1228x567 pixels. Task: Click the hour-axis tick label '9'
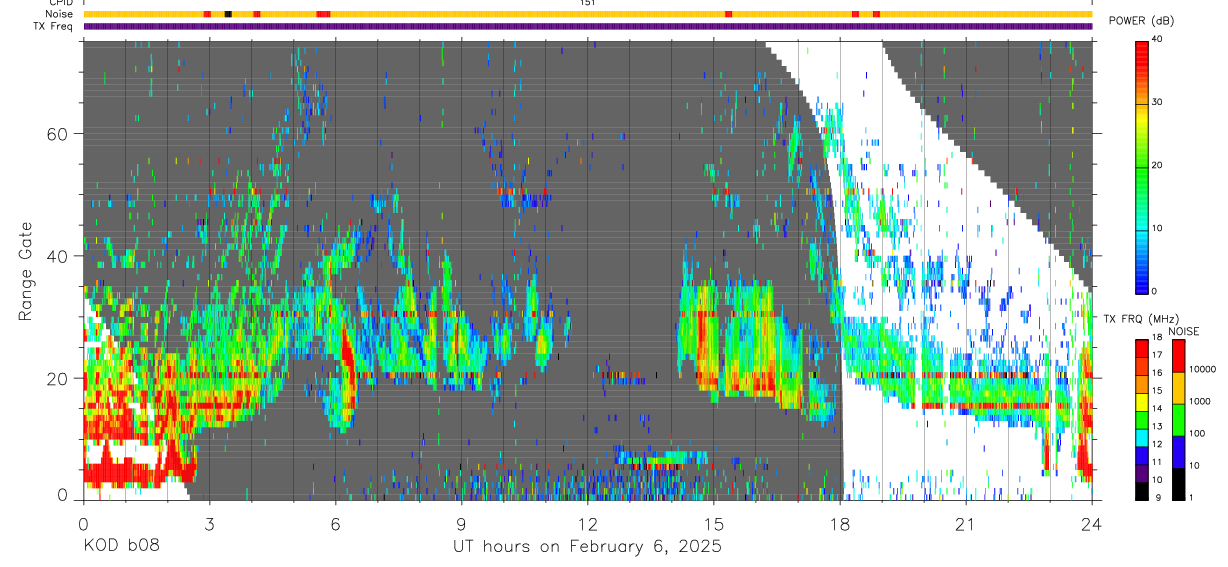pos(461,523)
